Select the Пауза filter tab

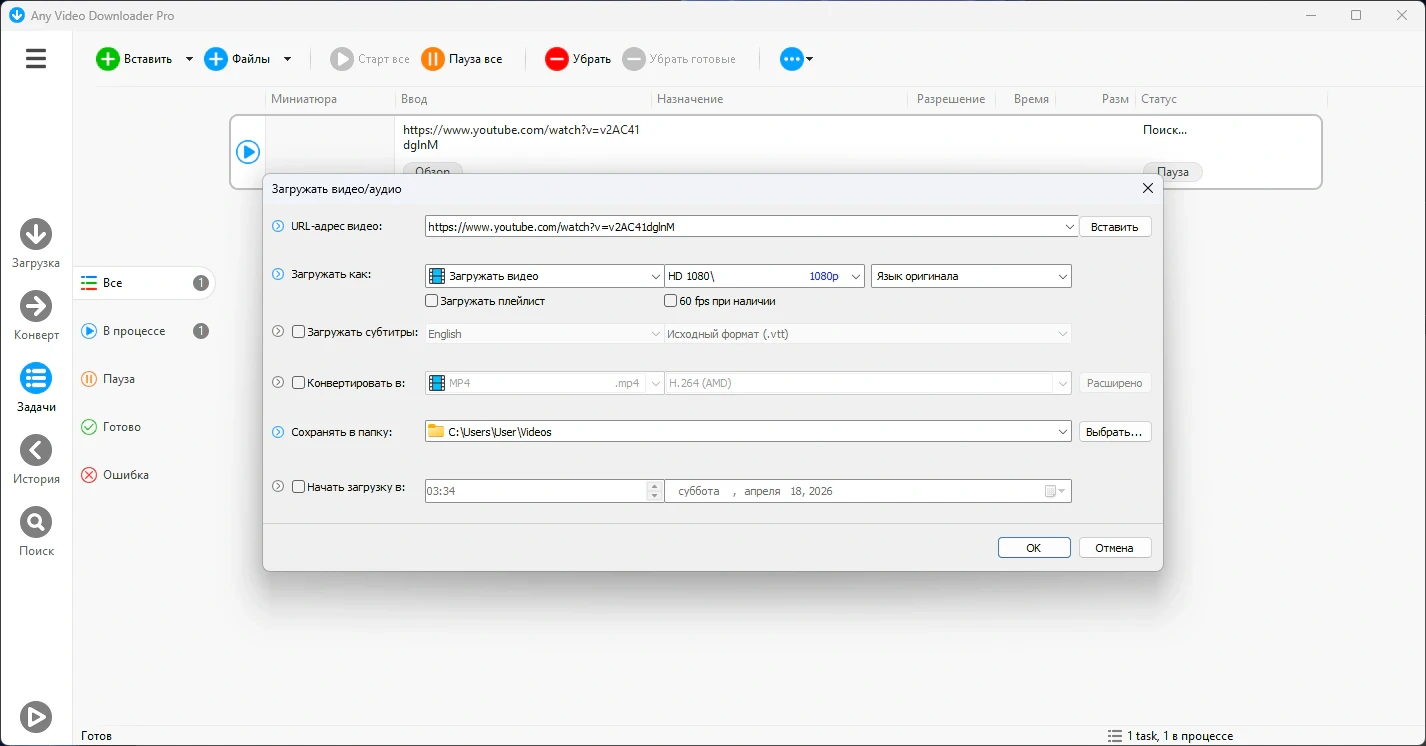pos(145,379)
